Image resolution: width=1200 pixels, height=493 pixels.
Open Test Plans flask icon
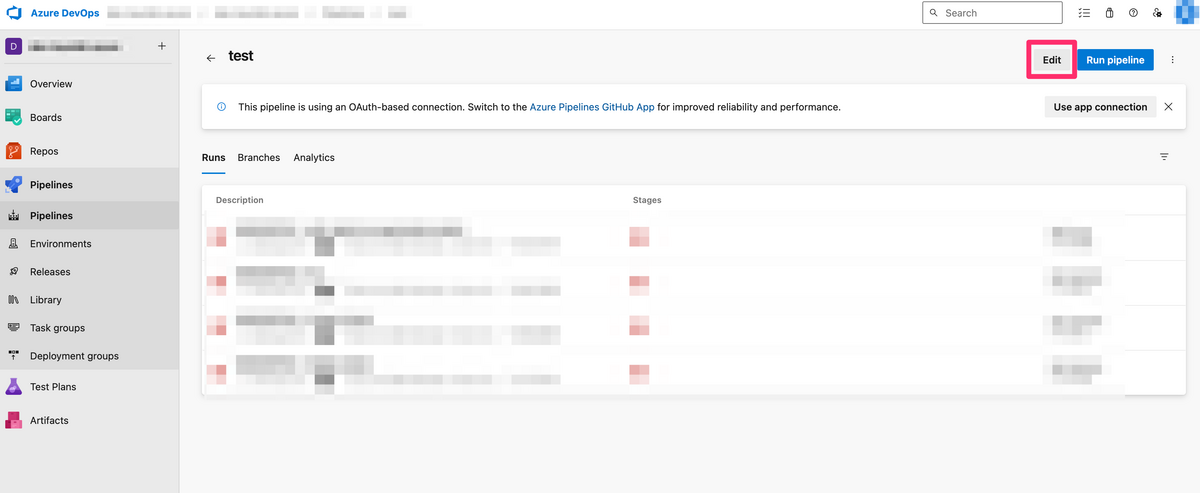tap(14, 386)
